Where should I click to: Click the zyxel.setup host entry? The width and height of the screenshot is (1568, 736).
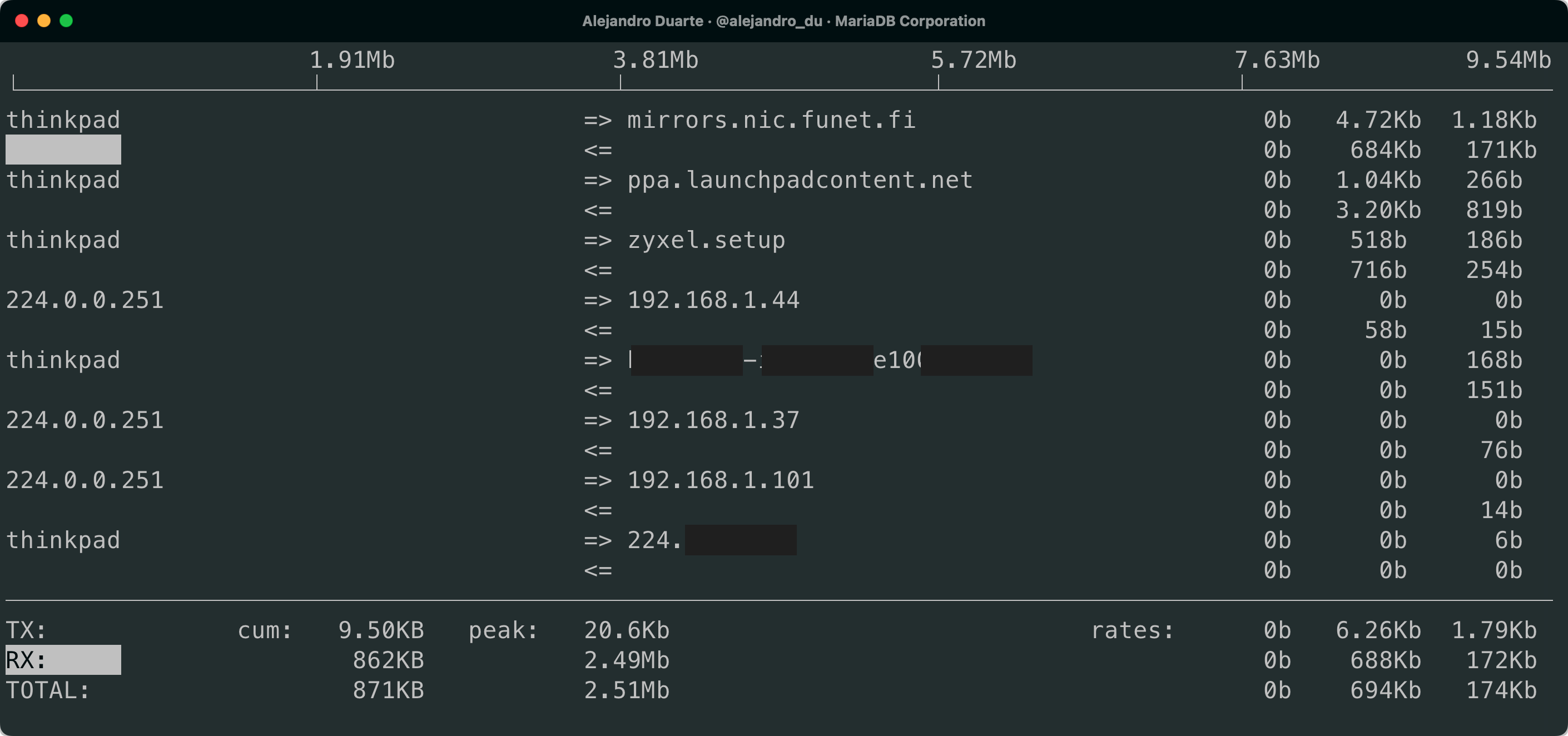click(706, 240)
